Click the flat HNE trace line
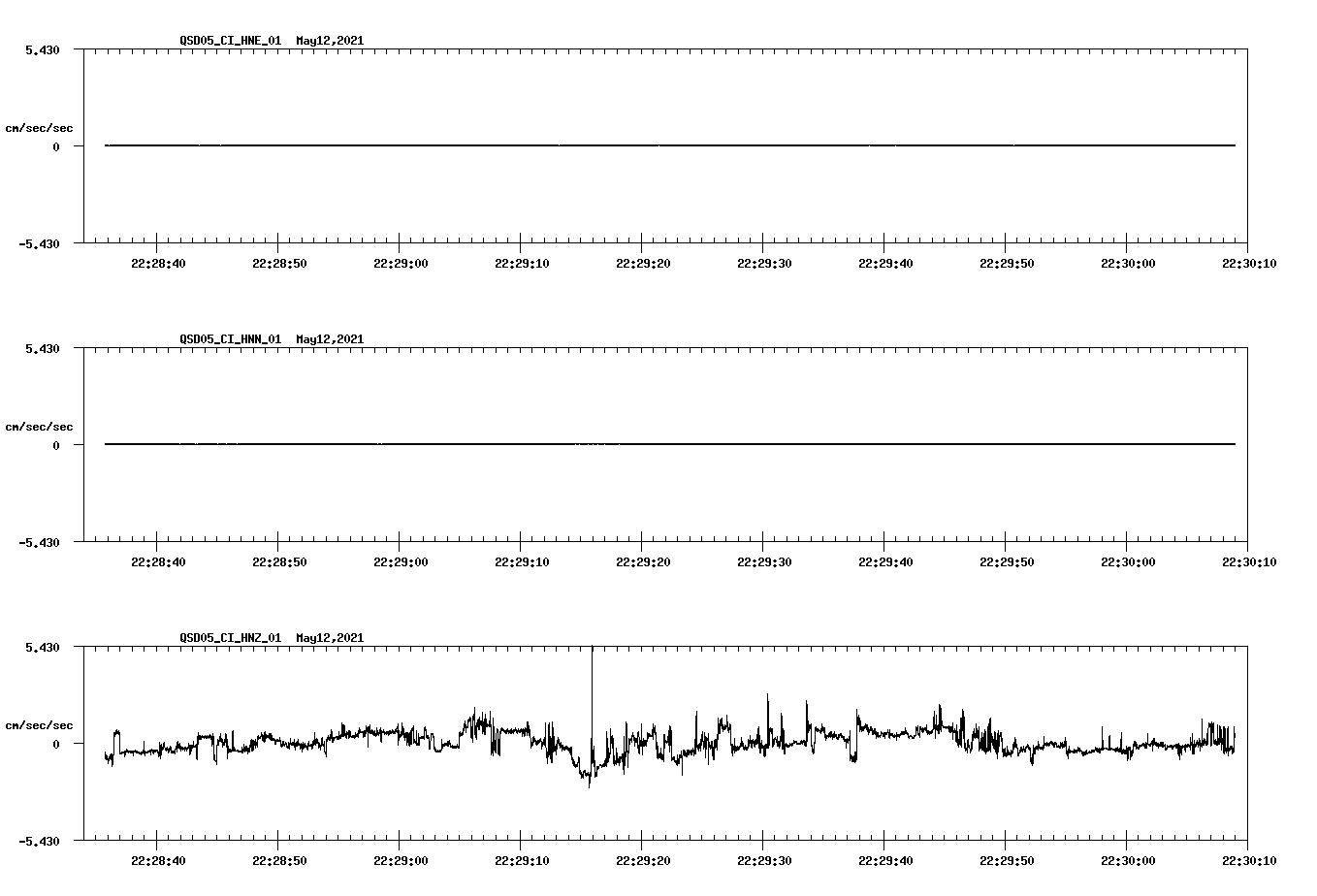The height and width of the screenshot is (896, 1317). click(x=670, y=145)
